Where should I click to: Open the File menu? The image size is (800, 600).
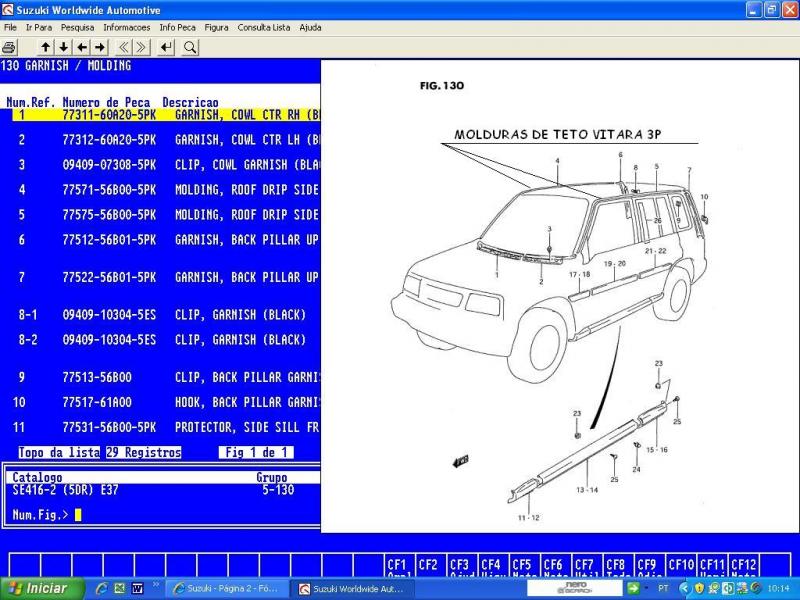(10, 28)
